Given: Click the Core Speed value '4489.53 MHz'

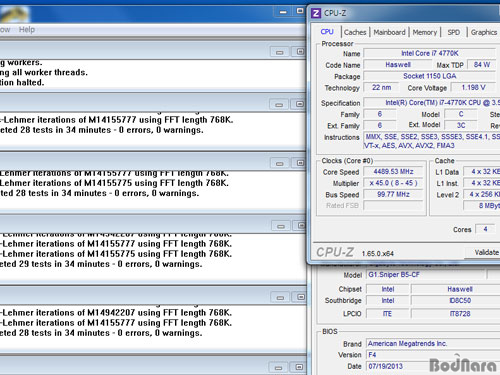Looking at the screenshot, I should coord(393,172).
